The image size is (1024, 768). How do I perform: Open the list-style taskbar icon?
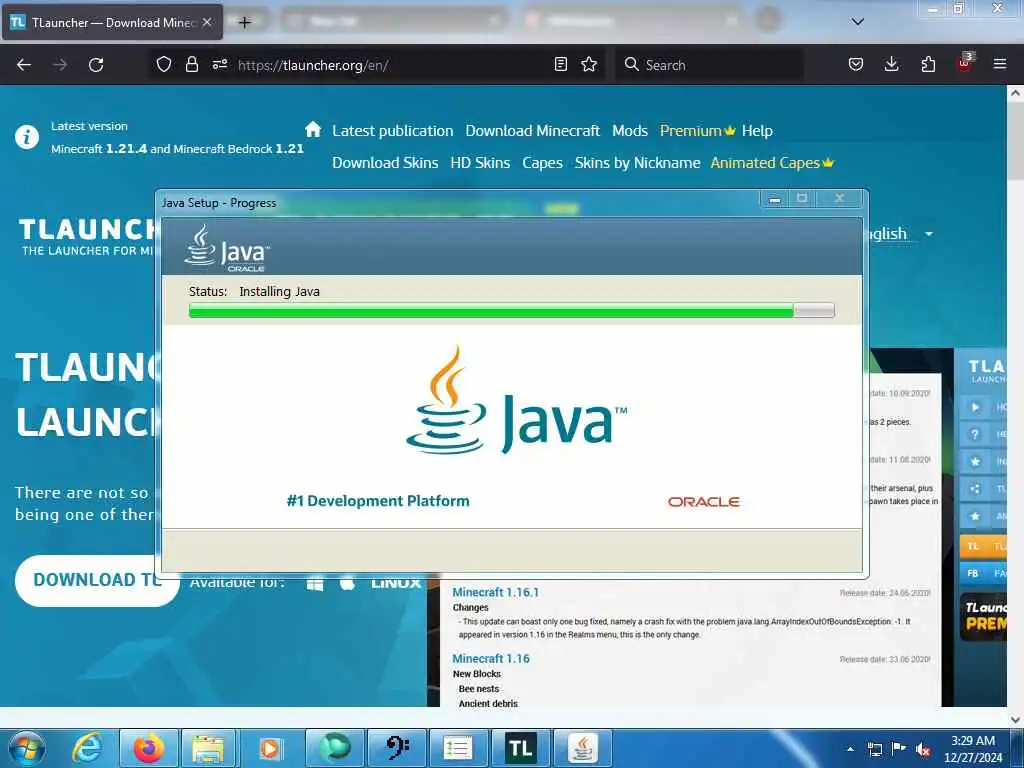(x=458, y=748)
